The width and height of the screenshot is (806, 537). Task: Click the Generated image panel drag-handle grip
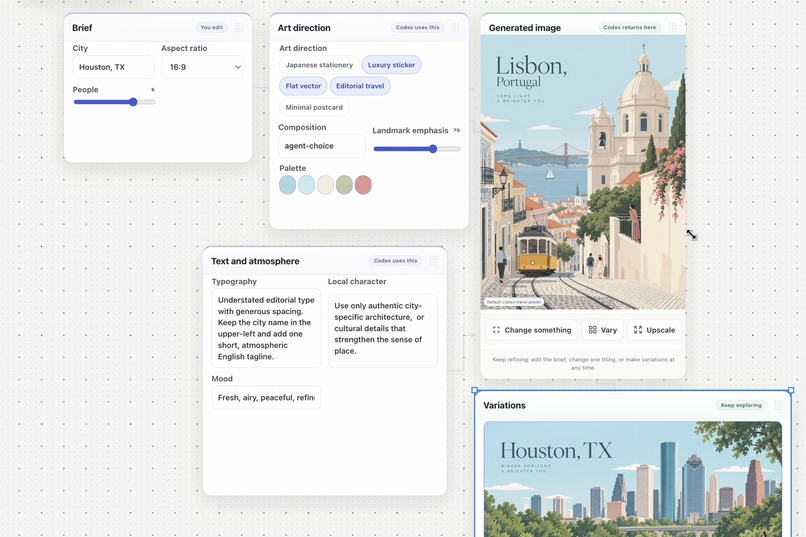point(672,27)
